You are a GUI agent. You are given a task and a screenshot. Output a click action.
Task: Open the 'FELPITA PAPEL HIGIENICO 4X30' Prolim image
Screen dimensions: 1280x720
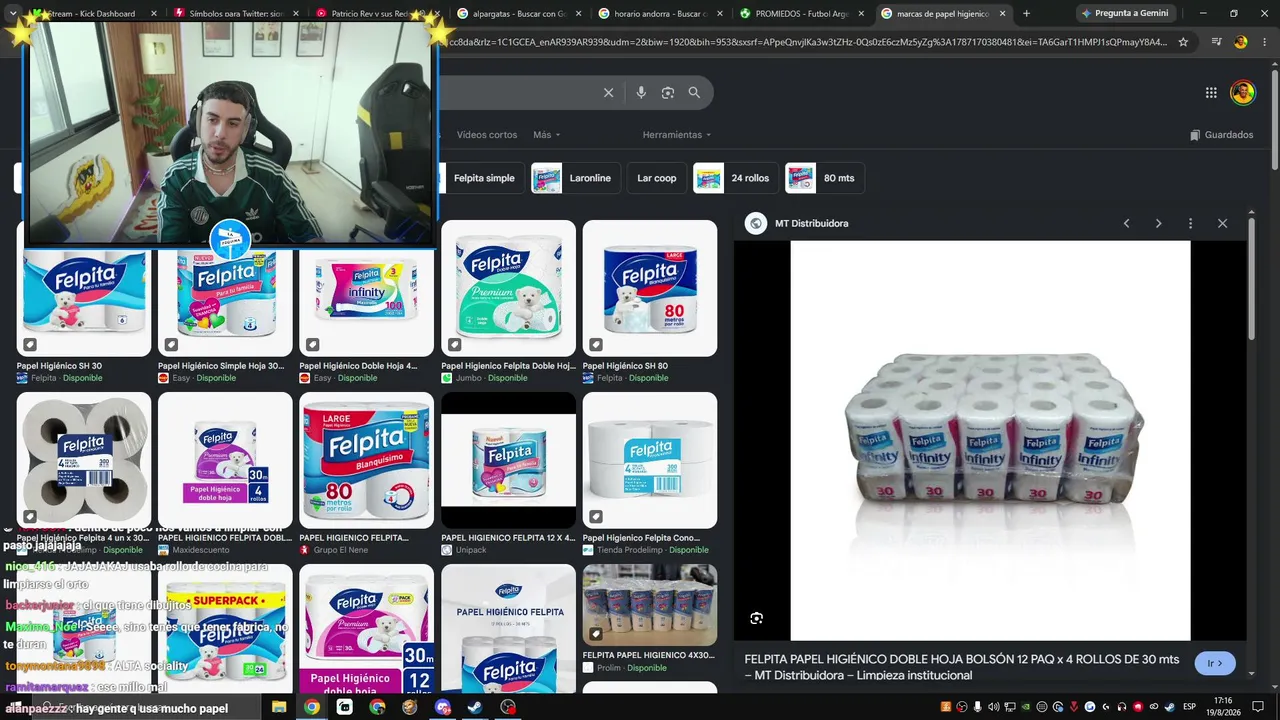click(650, 605)
